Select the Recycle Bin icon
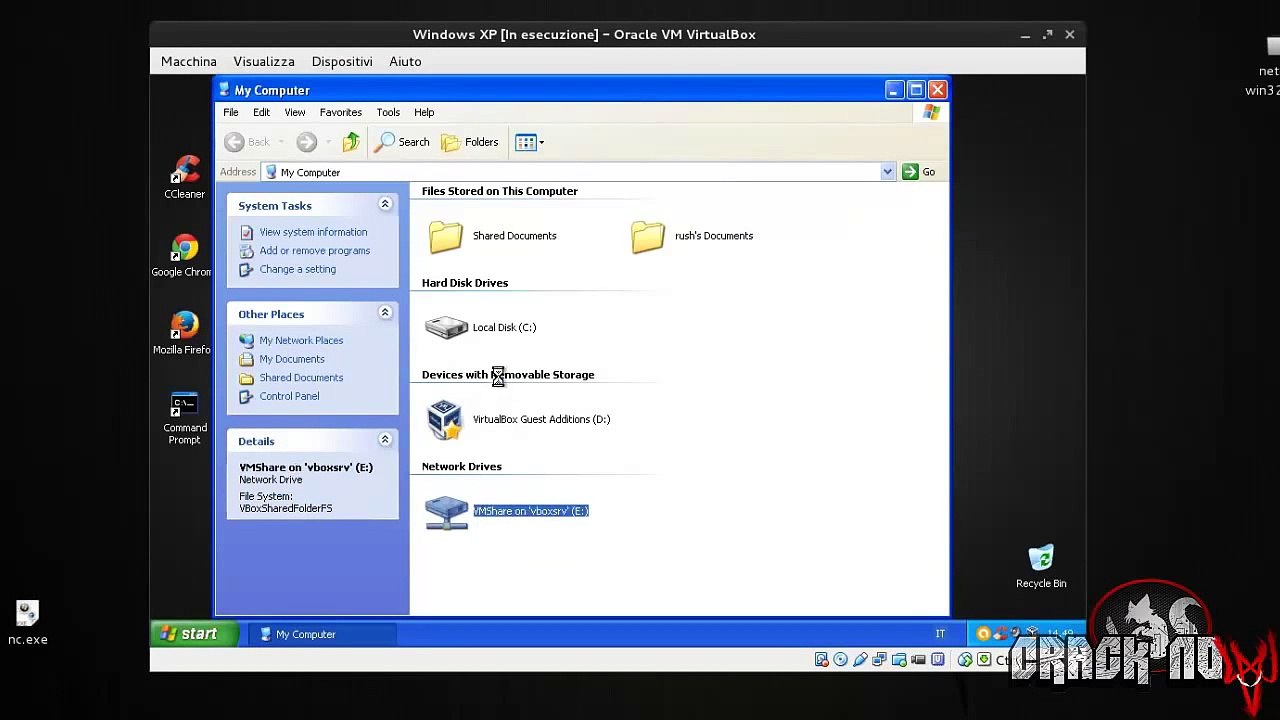The width and height of the screenshot is (1280, 720). tap(1041, 566)
